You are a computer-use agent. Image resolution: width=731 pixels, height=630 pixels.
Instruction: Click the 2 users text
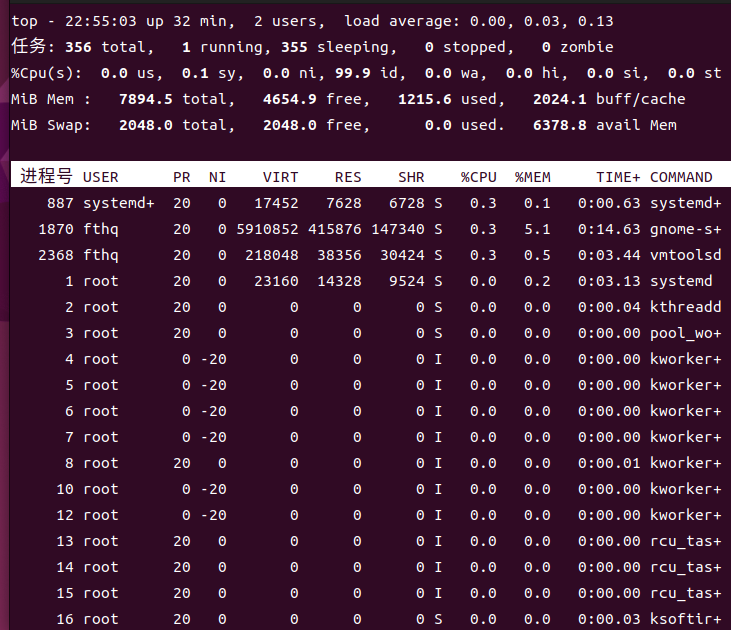[x=289, y=21]
